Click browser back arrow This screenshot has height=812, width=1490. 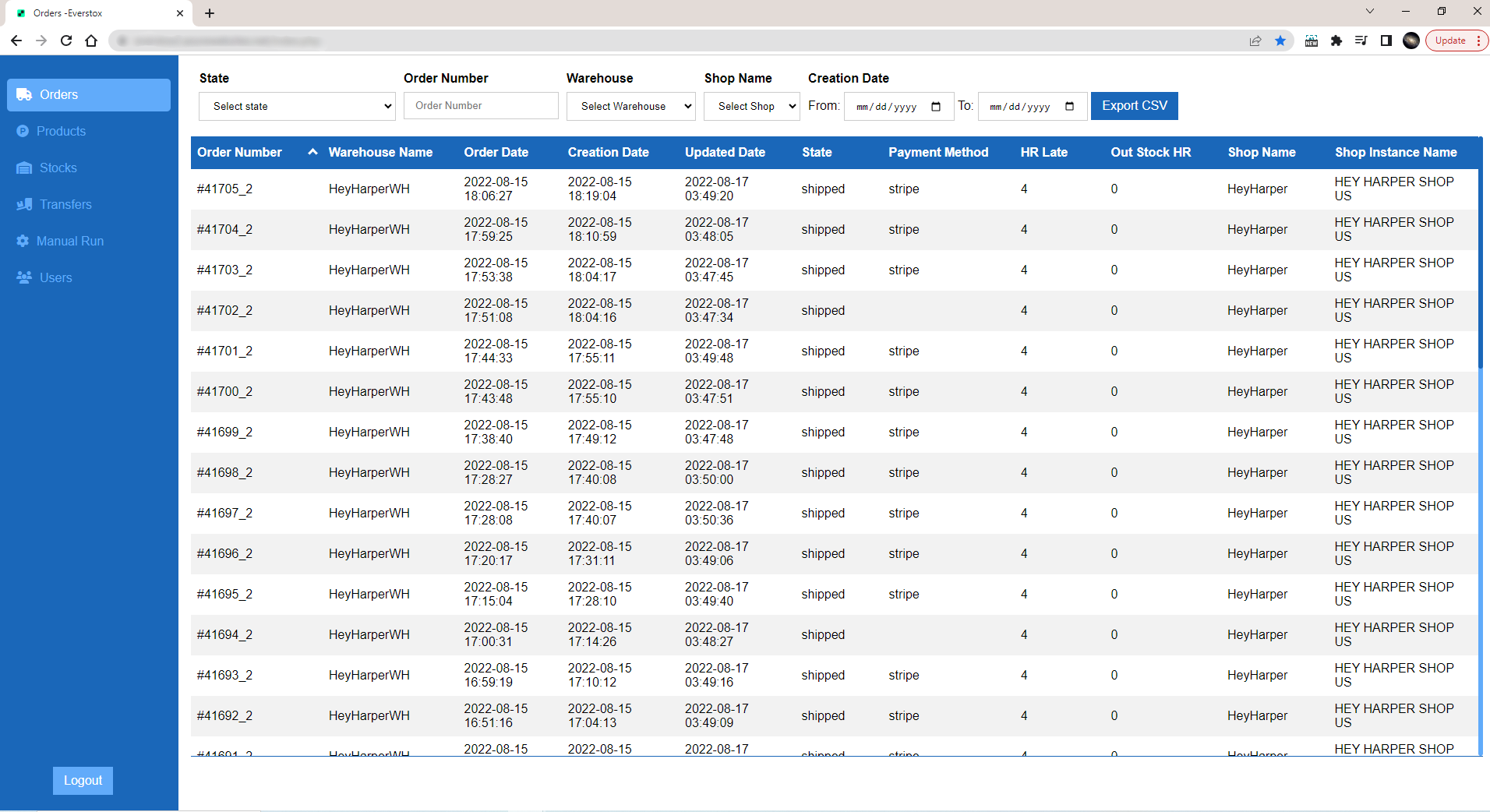click(16, 41)
